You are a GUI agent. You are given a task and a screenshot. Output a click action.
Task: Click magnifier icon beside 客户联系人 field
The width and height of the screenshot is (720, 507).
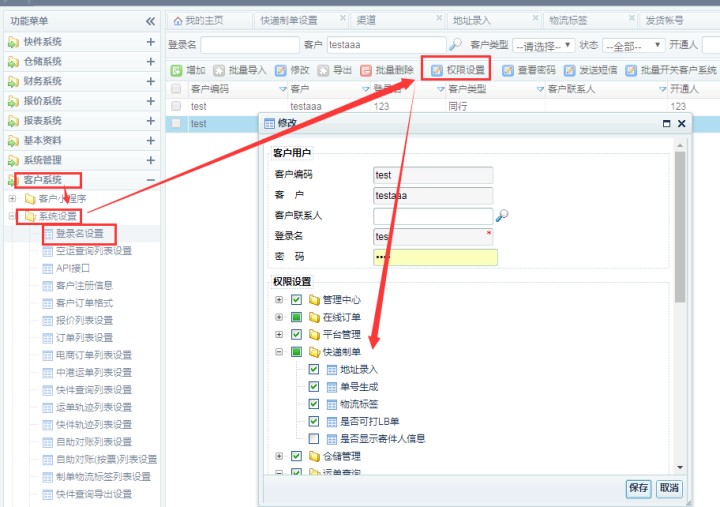coord(502,215)
